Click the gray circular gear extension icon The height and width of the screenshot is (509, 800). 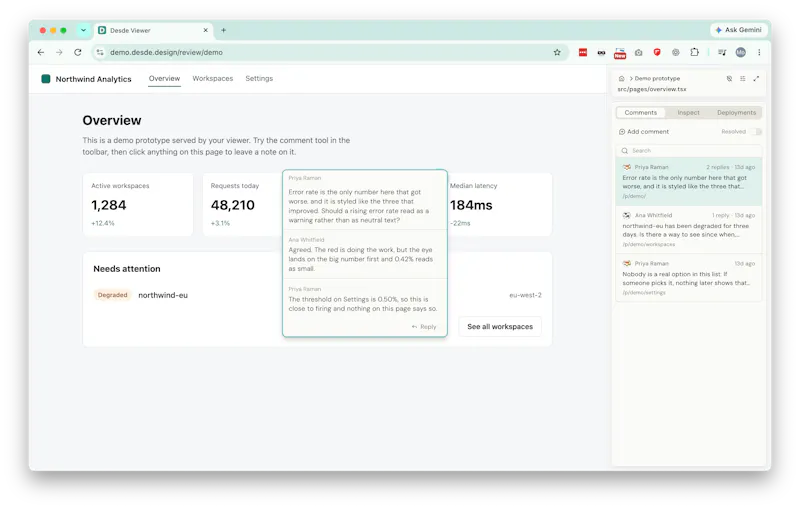(x=676, y=52)
